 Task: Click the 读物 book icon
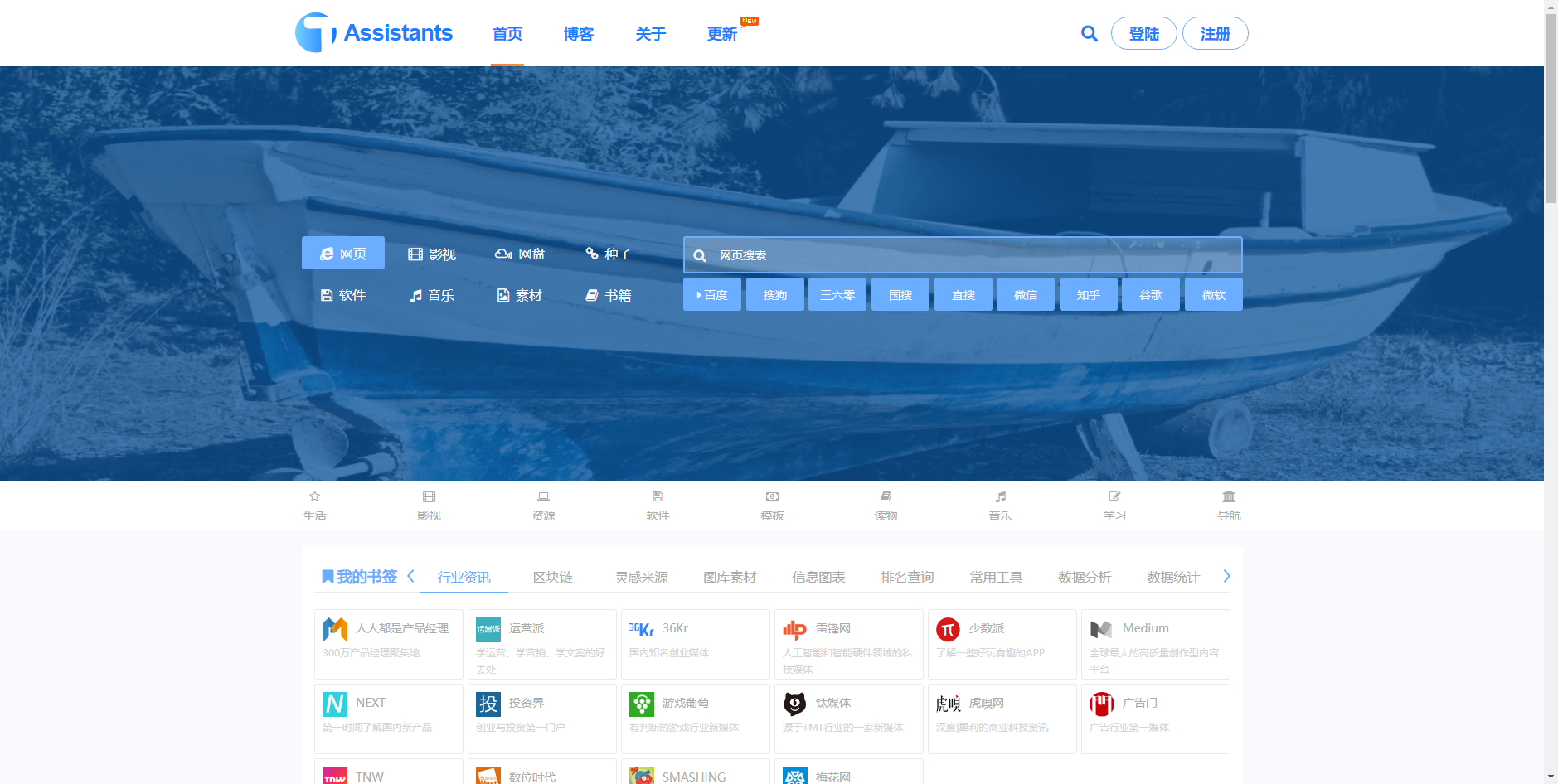[x=886, y=496]
